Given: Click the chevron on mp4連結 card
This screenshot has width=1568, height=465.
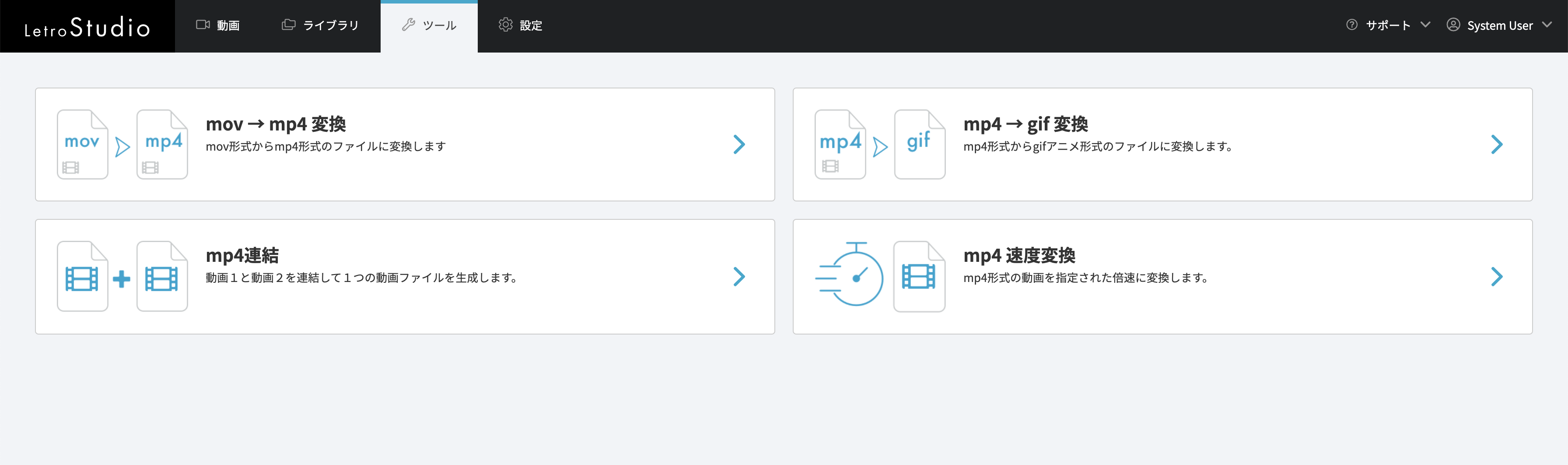Looking at the screenshot, I should [739, 277].
